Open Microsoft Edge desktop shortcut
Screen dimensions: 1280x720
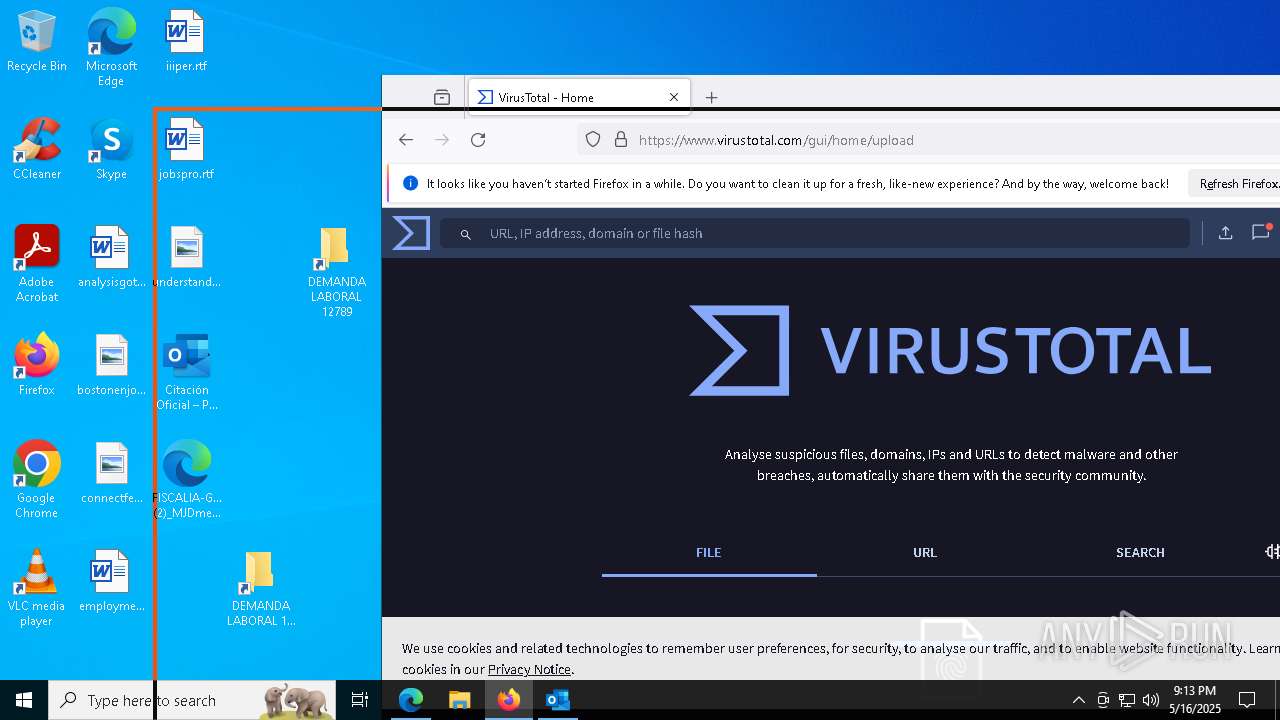(111, 47)
